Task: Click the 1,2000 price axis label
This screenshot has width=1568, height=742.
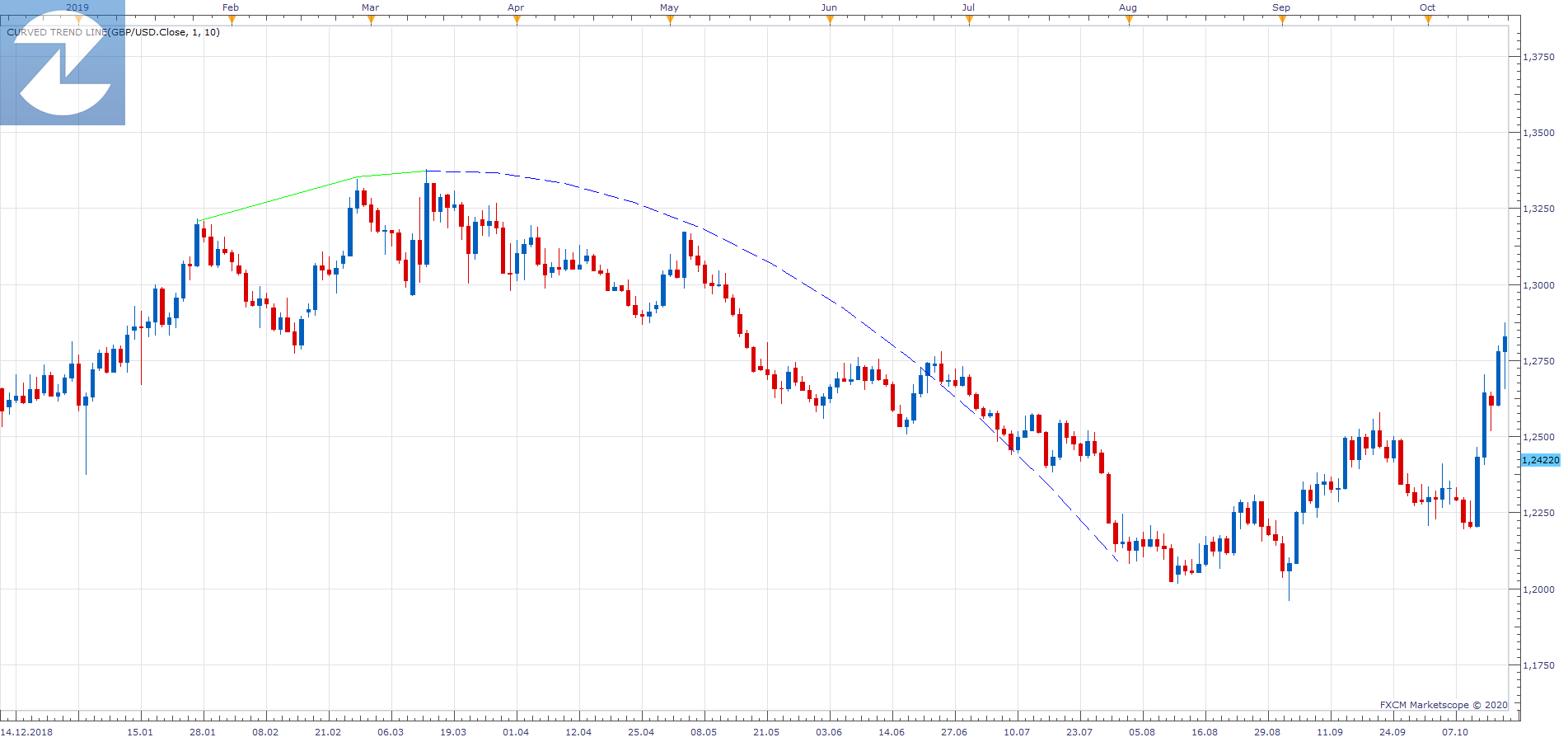Action: pos(1538,589)
